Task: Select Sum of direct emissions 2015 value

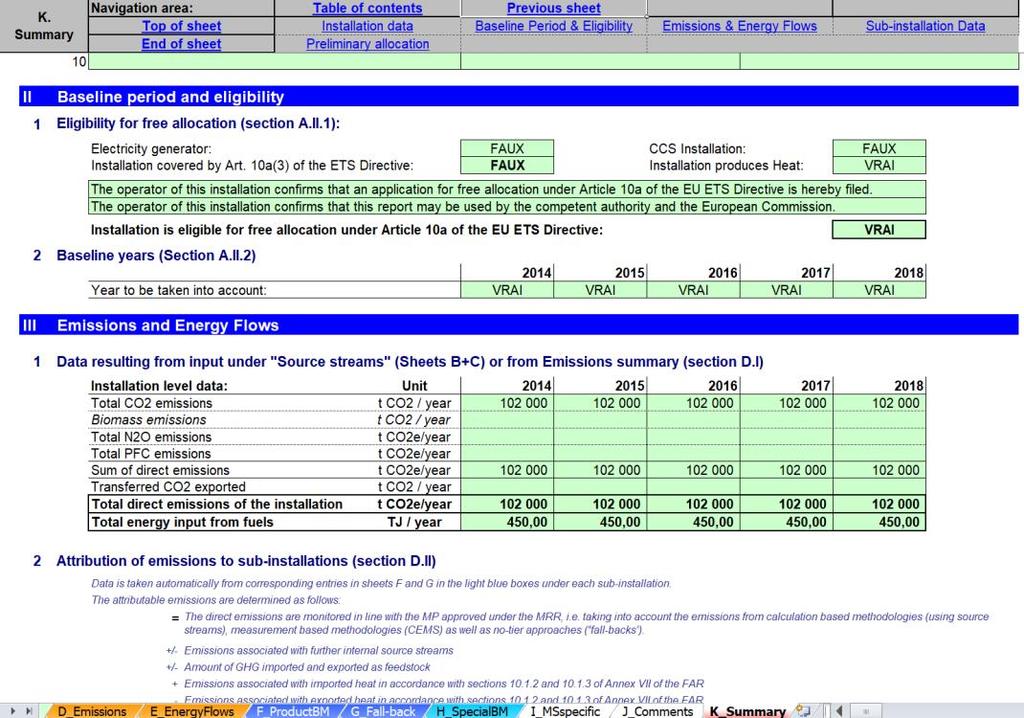Action: (600, 470)
